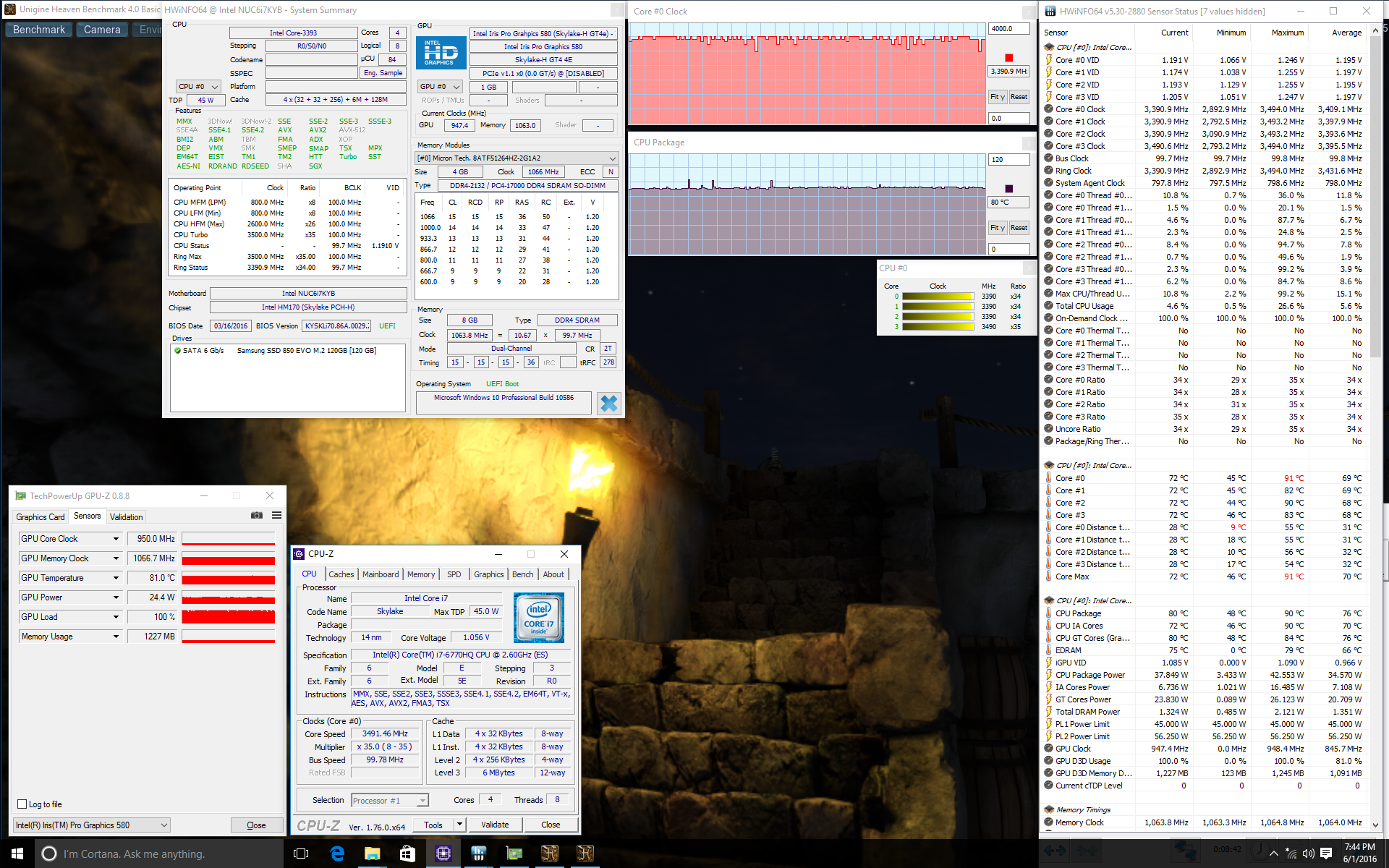Select the Current cTDP Level sensor row
The height and width of the screenshot is (868, 1389).
point(1204,786)
